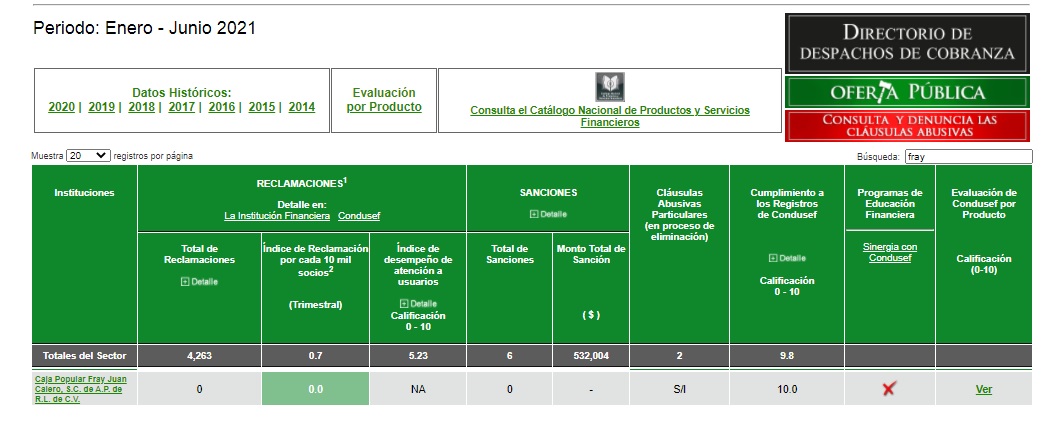Expand Detalle under Cumplimiento a los Registros
The height and width of the screenshot is (442, 1052).
tap(787, 258)
